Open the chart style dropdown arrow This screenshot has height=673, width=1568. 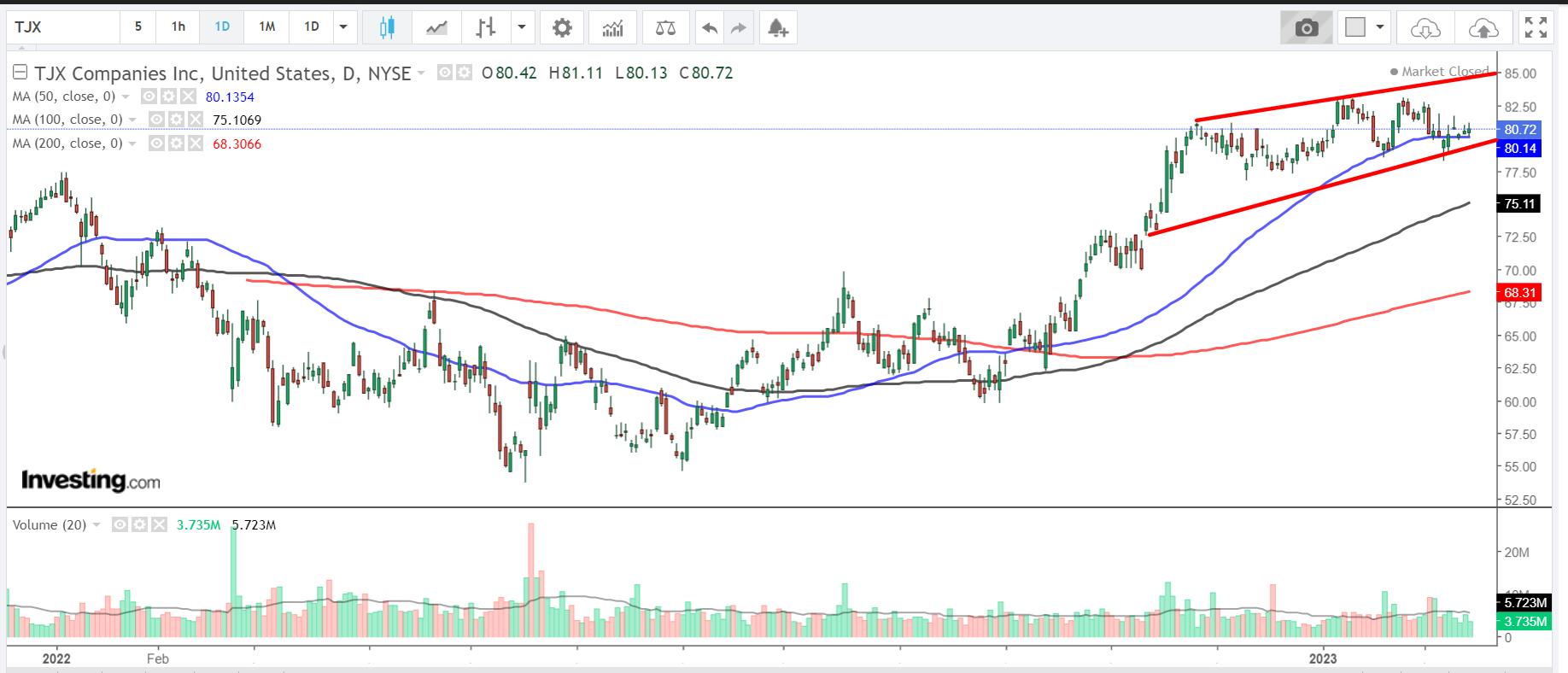tap(522, 27)
